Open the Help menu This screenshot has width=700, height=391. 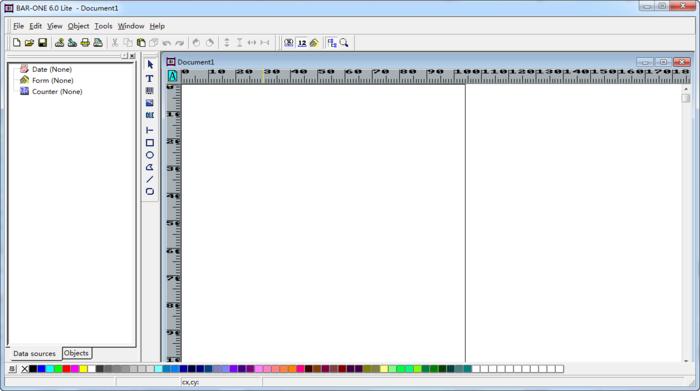(157, 26)
